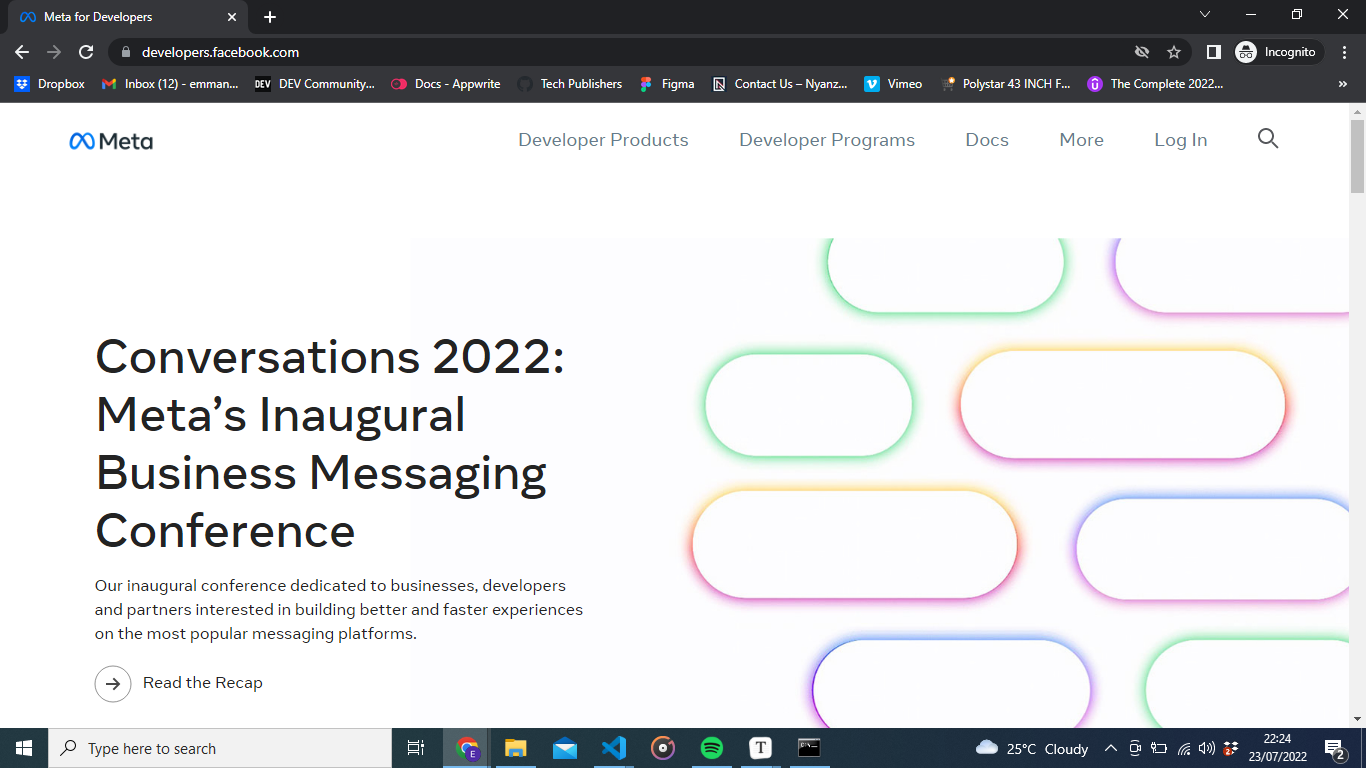Viewport: 1366px width, 768px height.
Task: Click the Chrome taskbar icon
Action: (467, 748)
